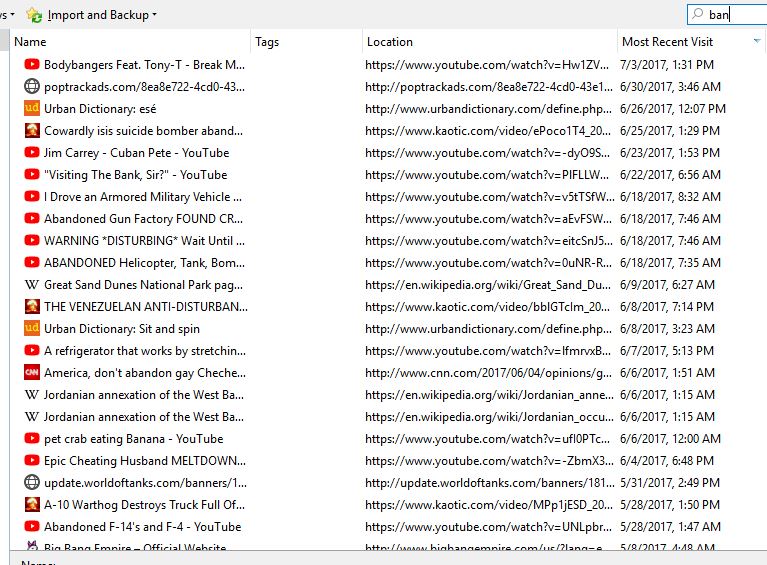Click the Import and Backup star icon
The image size is (767, 565).
(34, 15)
